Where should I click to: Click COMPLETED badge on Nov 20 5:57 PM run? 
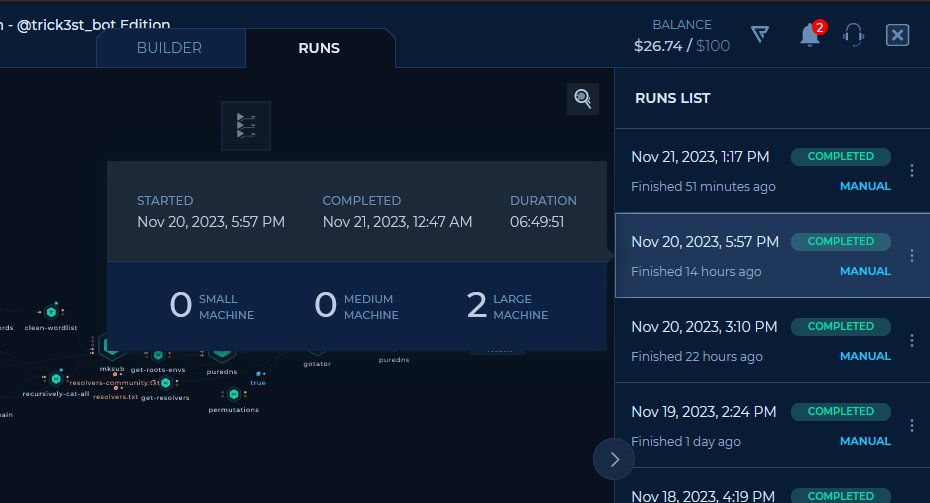(x=840, y=241)
